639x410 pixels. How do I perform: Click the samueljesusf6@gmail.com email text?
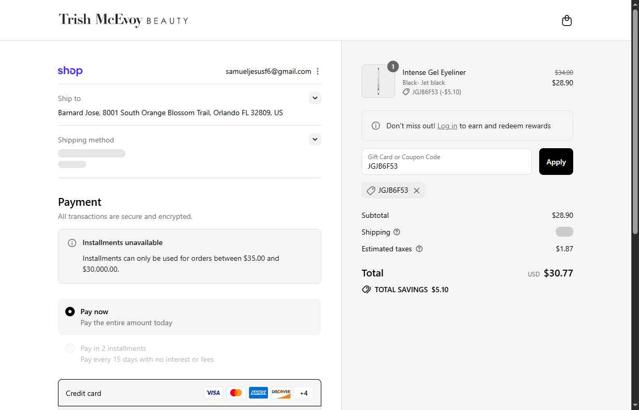click(x=268, y=71)
